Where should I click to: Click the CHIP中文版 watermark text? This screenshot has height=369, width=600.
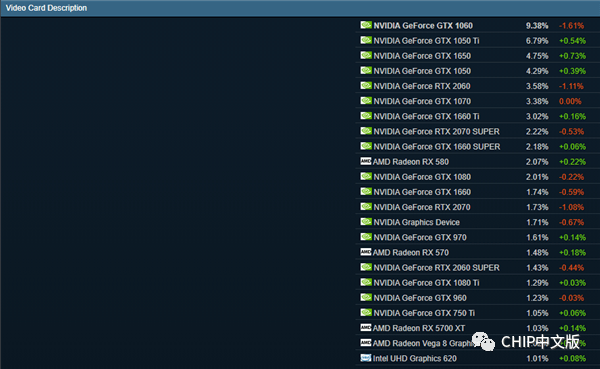(x=540, y=342)
